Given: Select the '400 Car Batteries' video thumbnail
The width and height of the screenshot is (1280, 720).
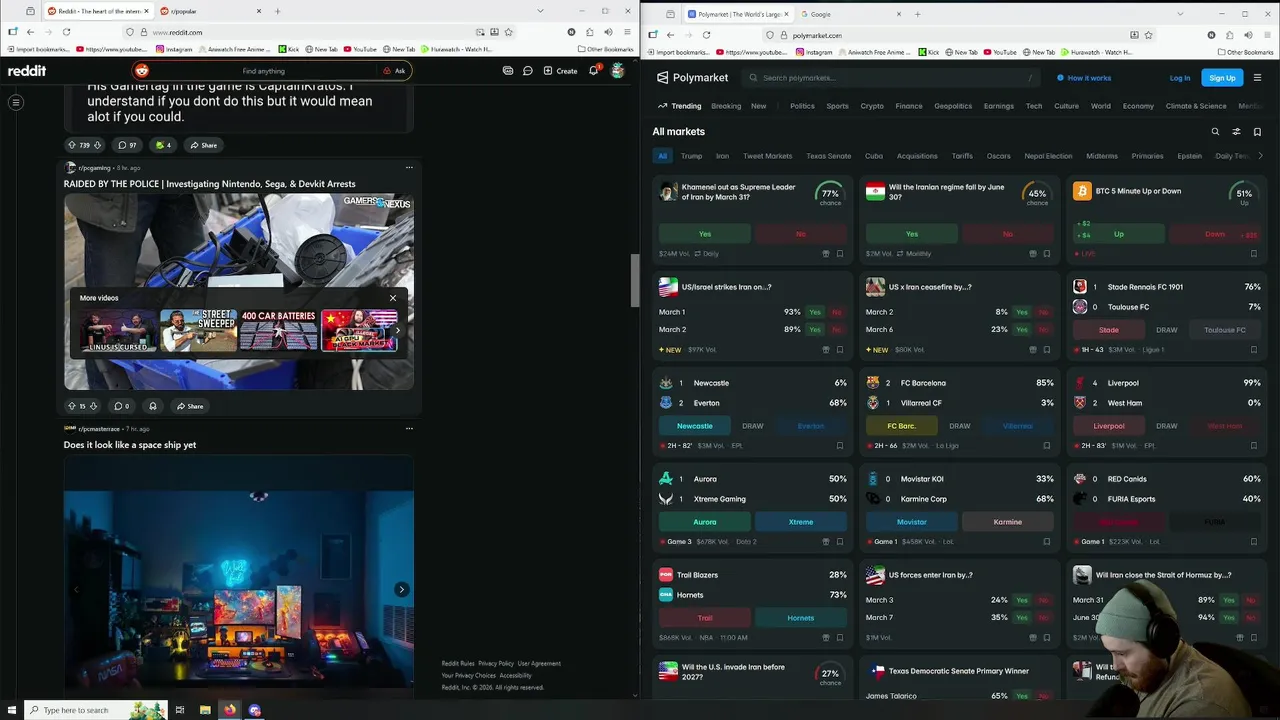Looking at the screenshot, I should (278, 331).
